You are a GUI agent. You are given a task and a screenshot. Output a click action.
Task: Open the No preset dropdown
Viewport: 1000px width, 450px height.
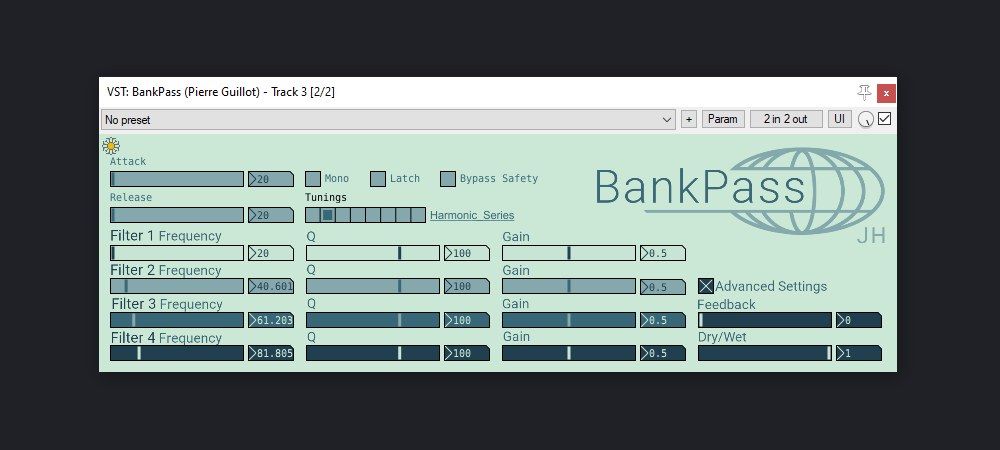pos(388,119)
